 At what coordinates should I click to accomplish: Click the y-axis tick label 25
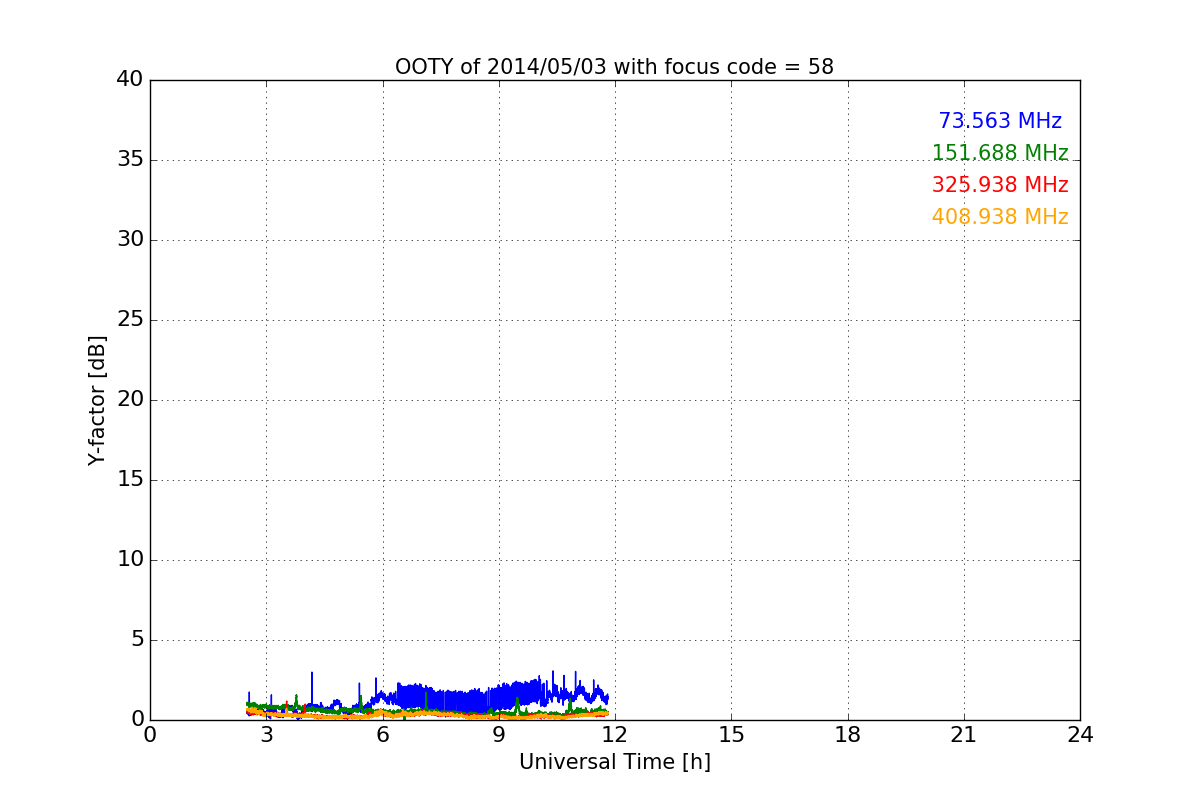[129, 320]
